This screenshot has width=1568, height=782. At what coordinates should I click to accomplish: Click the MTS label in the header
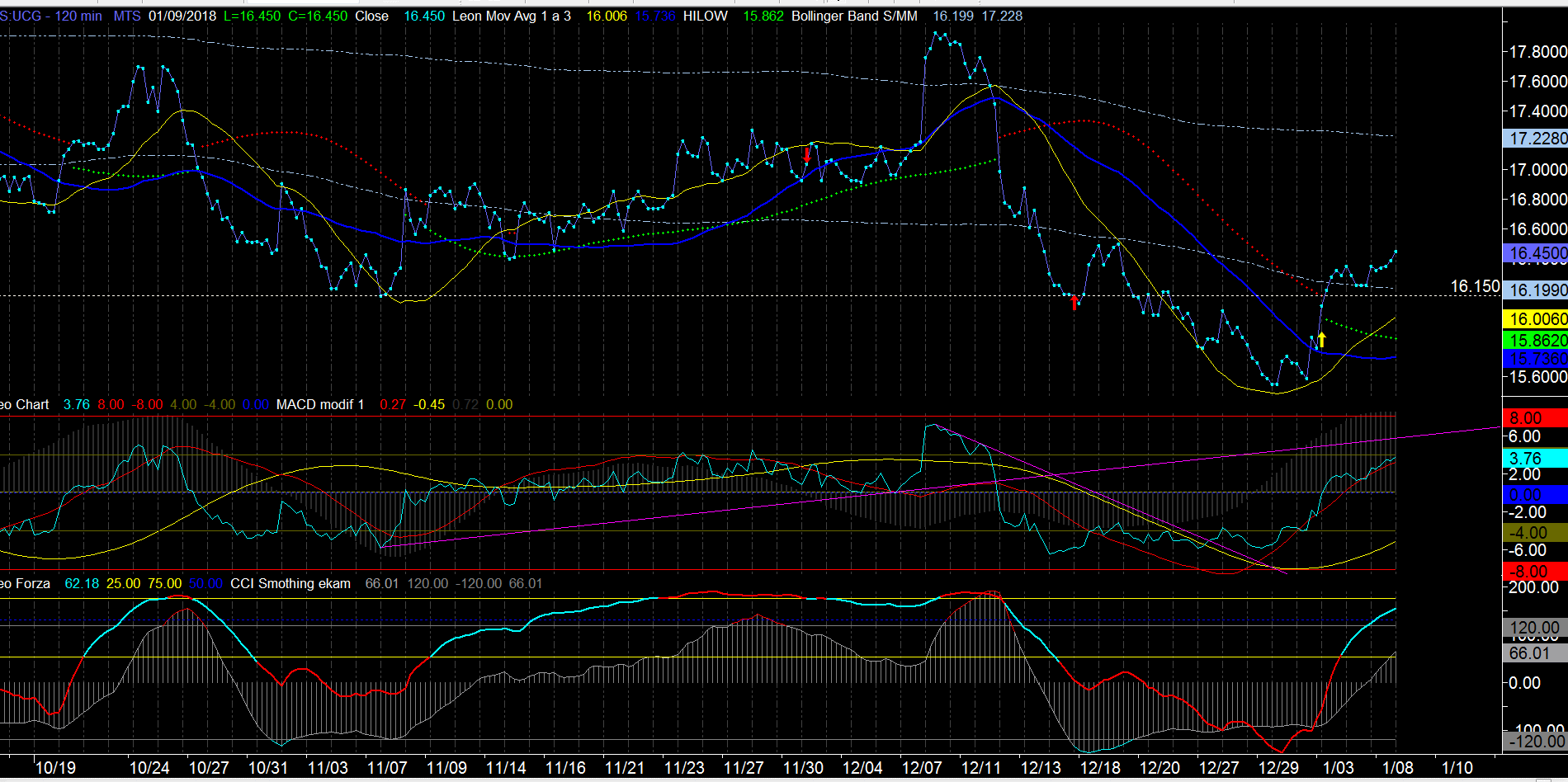pos(127,16)
